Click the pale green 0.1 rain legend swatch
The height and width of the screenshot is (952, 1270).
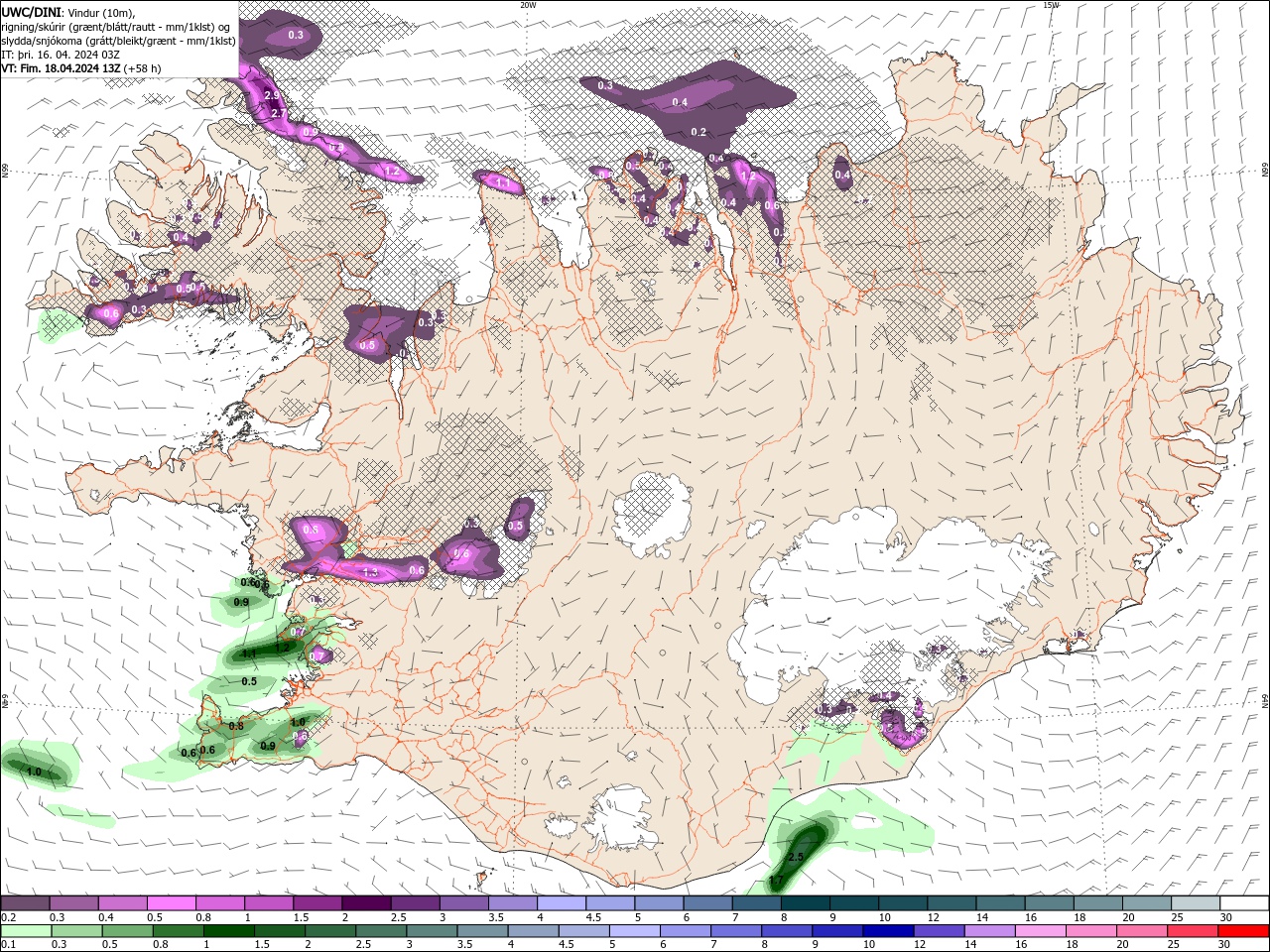pyautogui.click(x=25, y=931)
